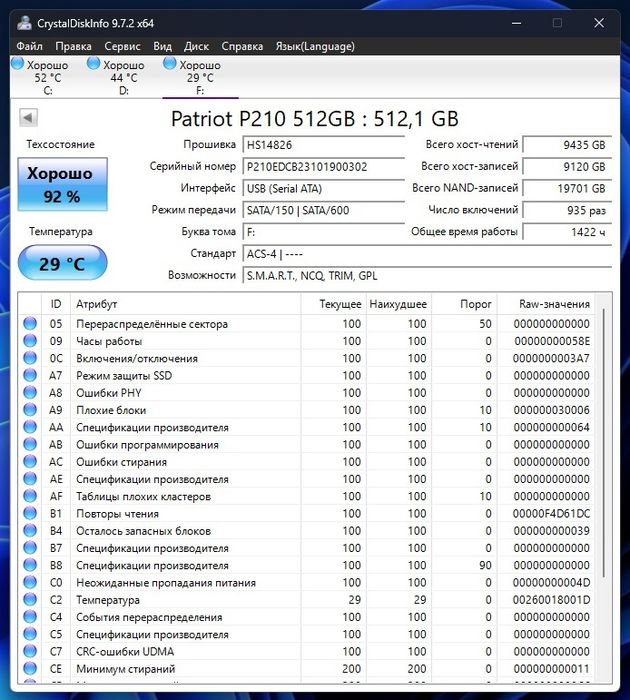Screen dimensions: 630x700
Task: Click the host reads value 9435 GB
Action: pos(567,145)
